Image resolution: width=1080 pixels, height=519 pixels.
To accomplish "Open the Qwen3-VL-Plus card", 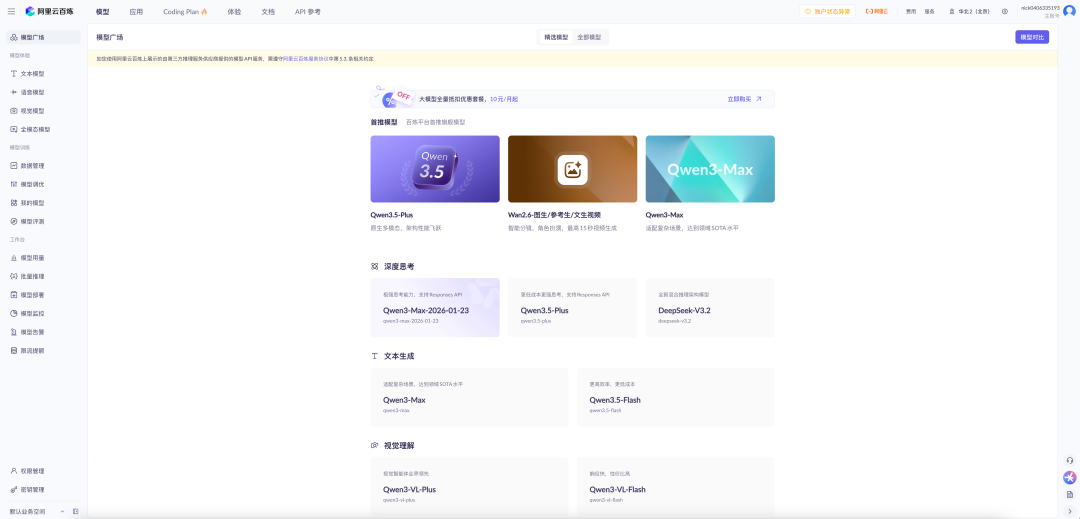I will click(x=469, y=487).
